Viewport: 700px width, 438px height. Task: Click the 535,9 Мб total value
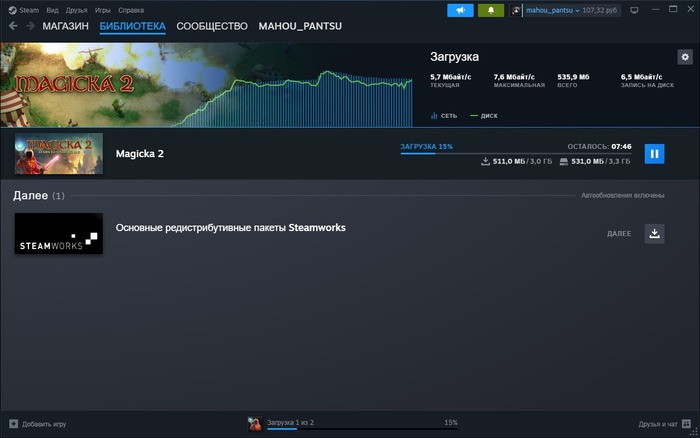(573, 77)
